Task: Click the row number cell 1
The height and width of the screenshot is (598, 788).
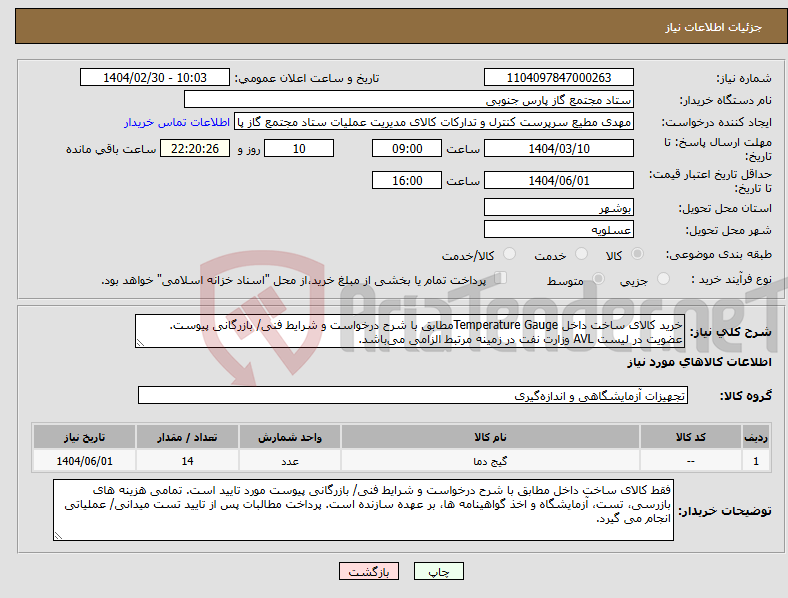Action: click(756, 461)
